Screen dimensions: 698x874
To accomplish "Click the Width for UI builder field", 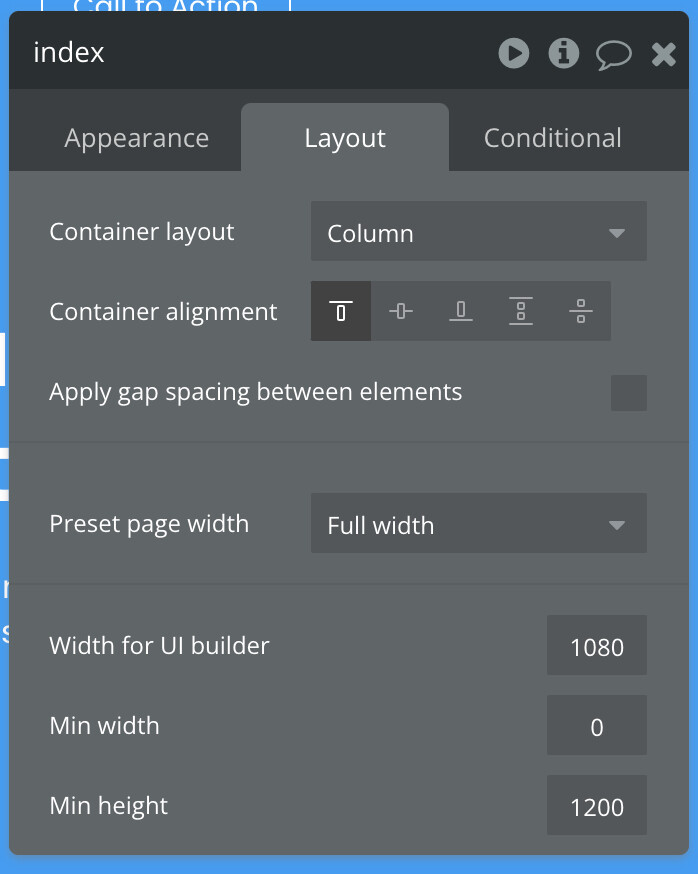I will point(597,646).
